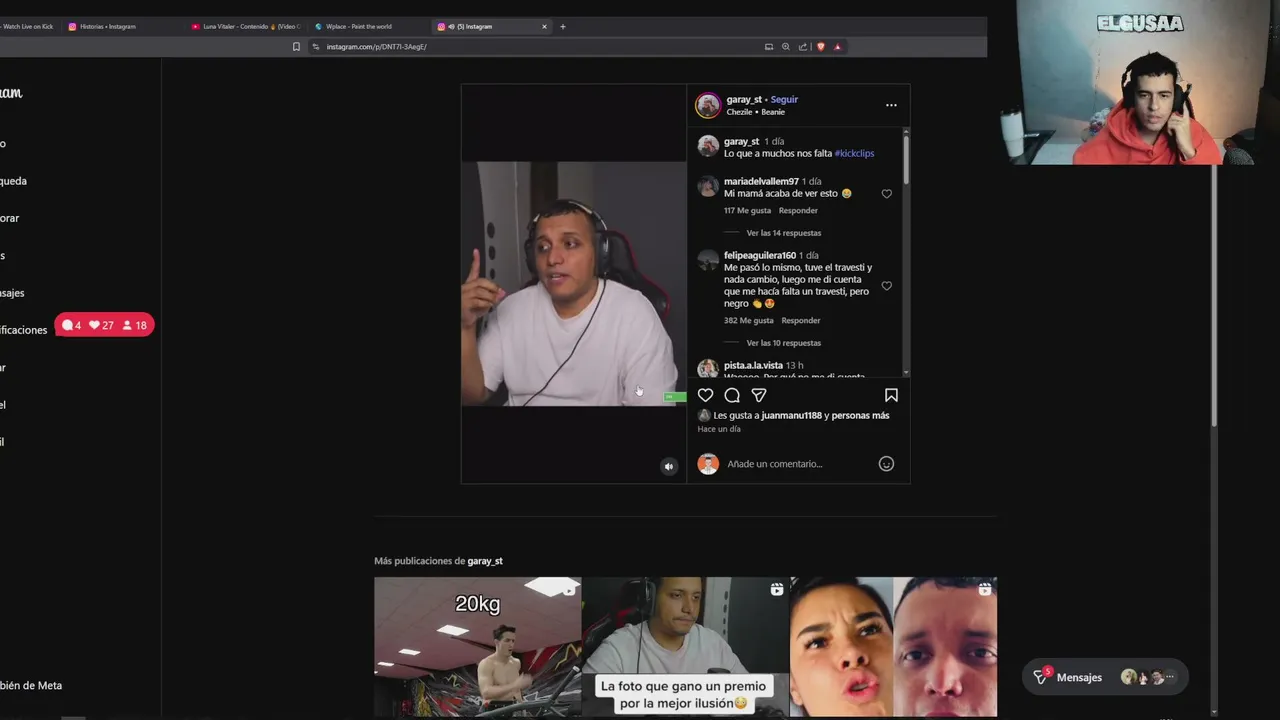Open juanmanu1188 profile link
Viewport: 1280px width, 720px height.
791,416
